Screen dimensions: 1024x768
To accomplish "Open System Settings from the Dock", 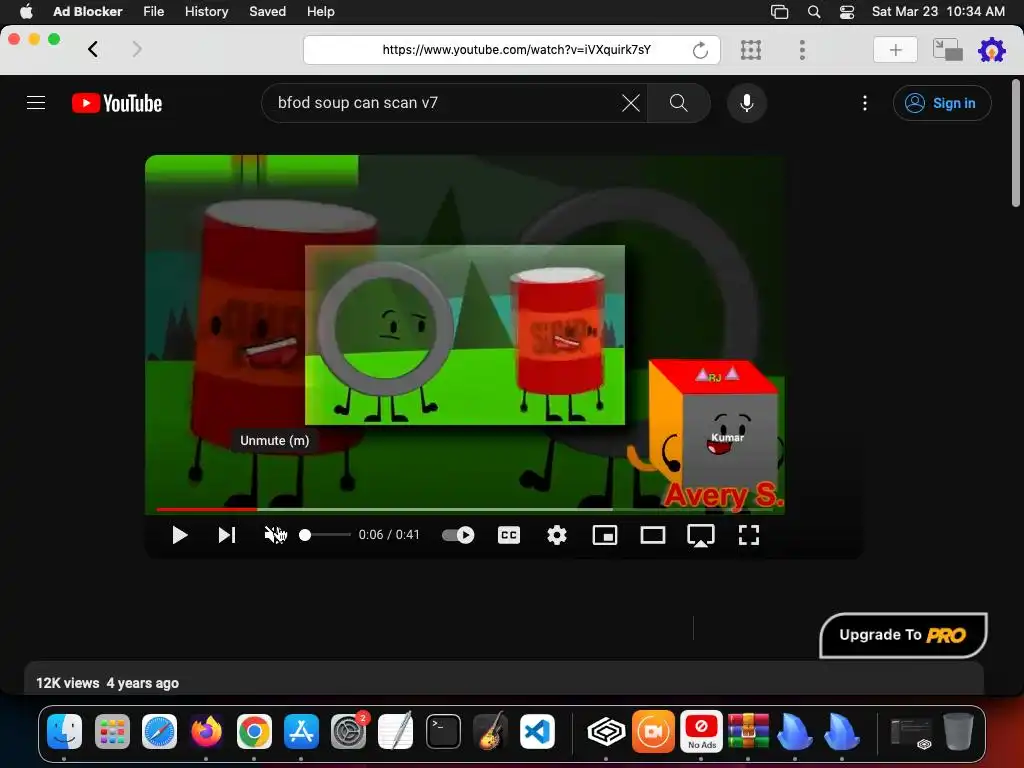I will coord(348,731).
